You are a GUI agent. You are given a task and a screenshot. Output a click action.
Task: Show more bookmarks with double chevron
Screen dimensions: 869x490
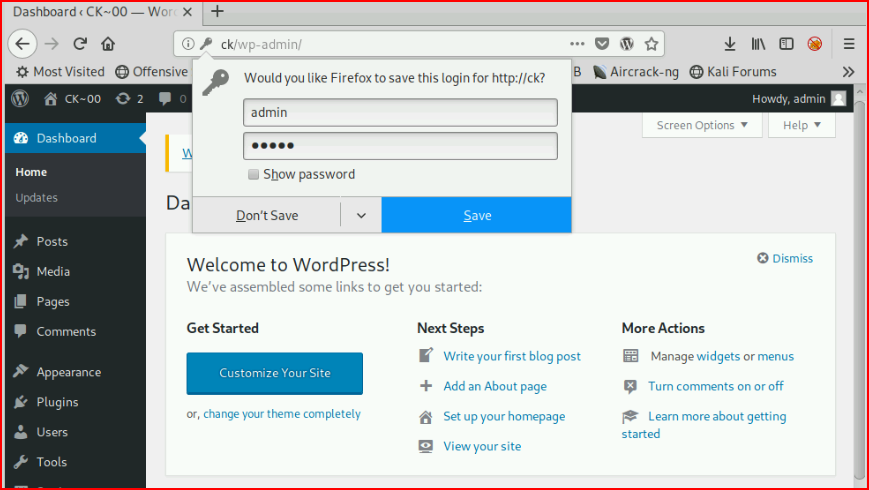848,72
